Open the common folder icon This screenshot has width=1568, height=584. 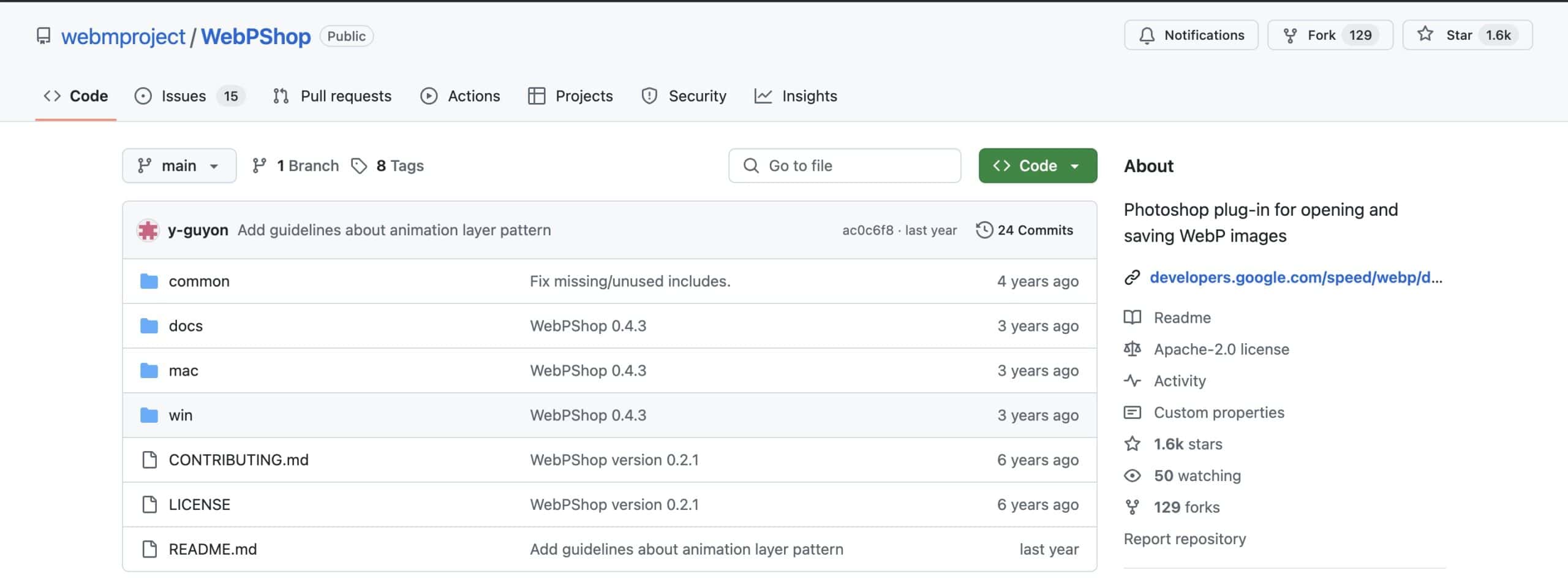(149, 281)
